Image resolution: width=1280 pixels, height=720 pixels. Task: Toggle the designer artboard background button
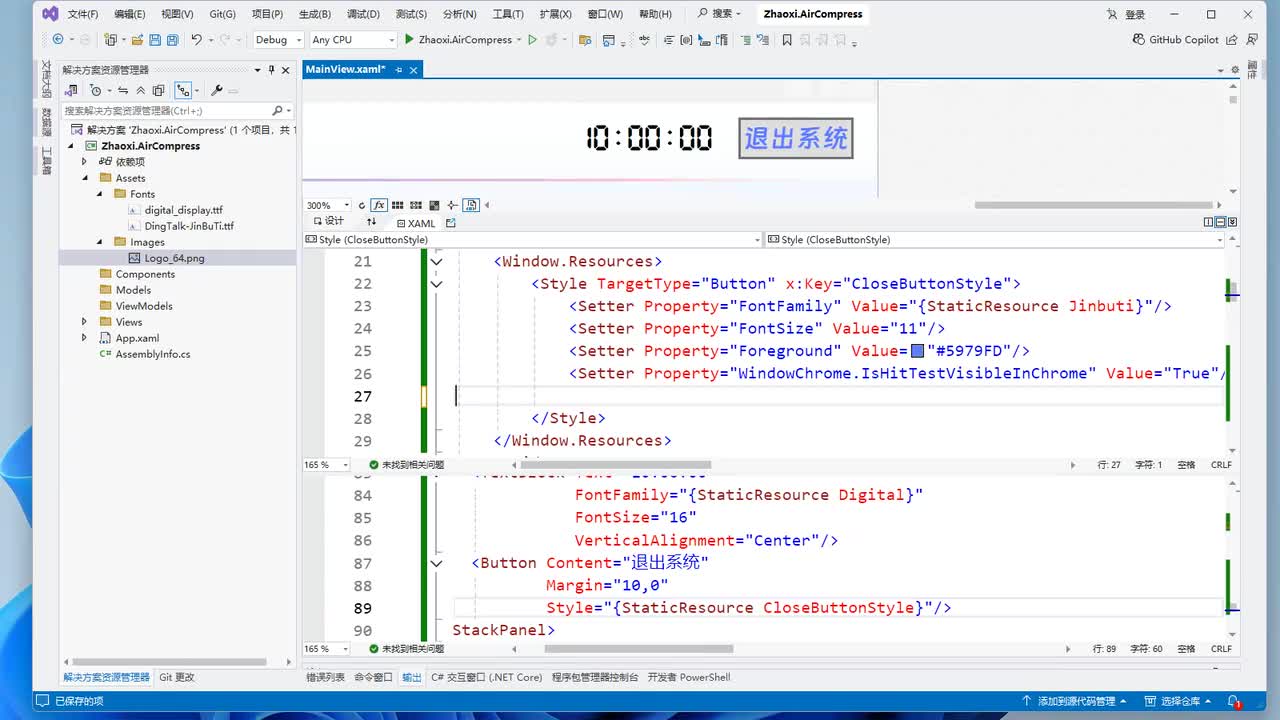pos(434,205)
